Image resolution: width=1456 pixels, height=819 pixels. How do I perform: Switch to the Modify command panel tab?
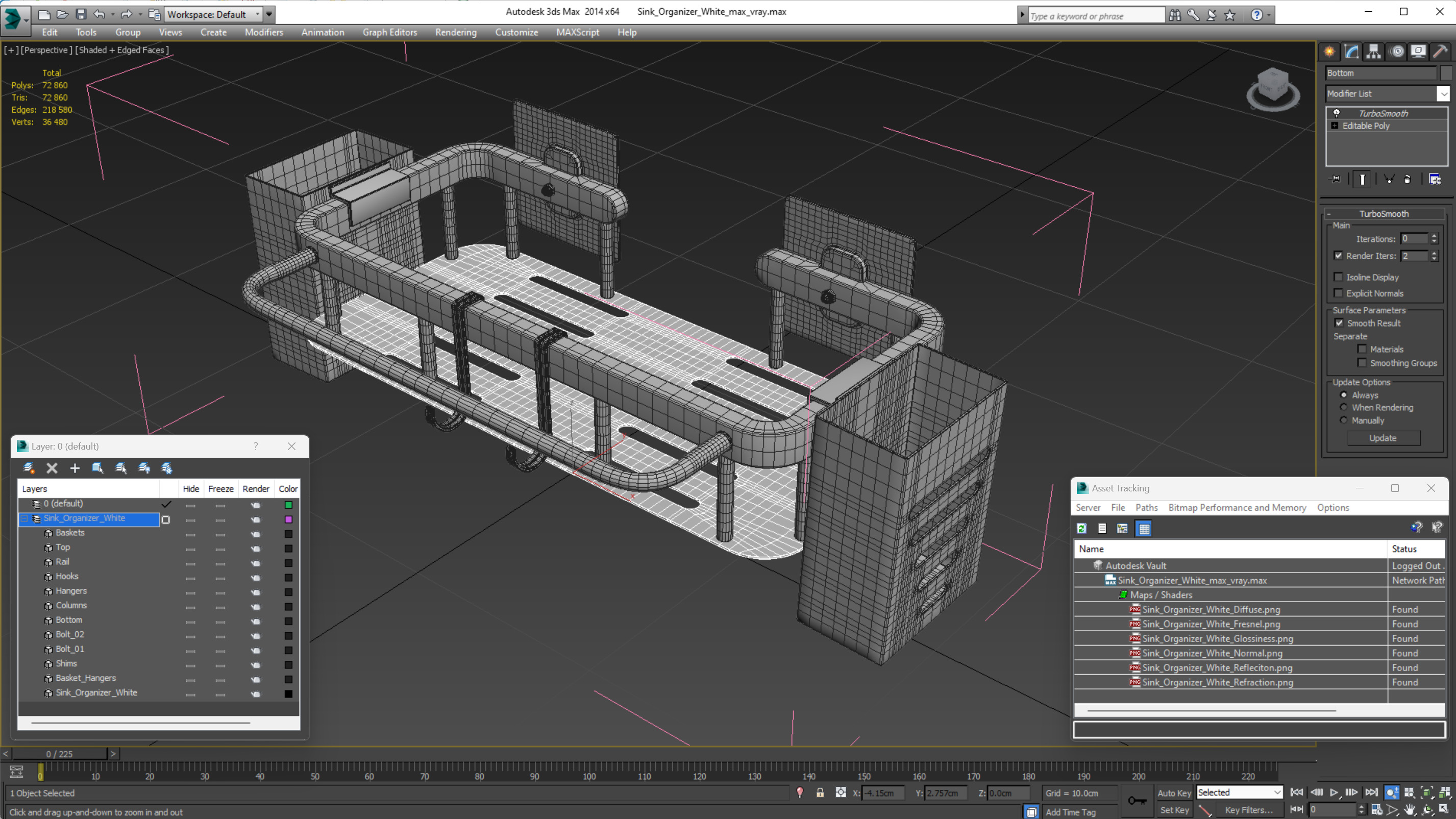1351,52
